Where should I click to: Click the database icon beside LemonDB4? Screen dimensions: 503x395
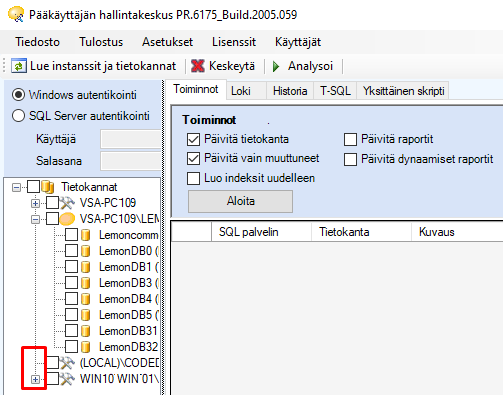[86, 299]
